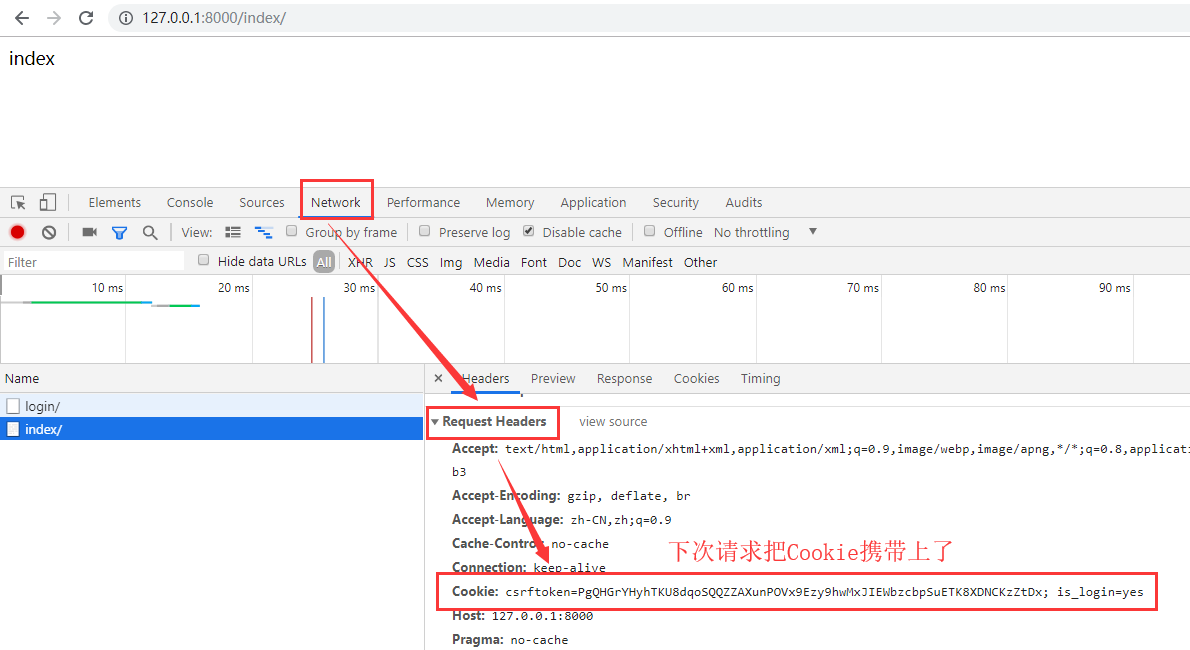Open the Console tab
This screenshot has height=650, width=1190.
pos(190,203)
